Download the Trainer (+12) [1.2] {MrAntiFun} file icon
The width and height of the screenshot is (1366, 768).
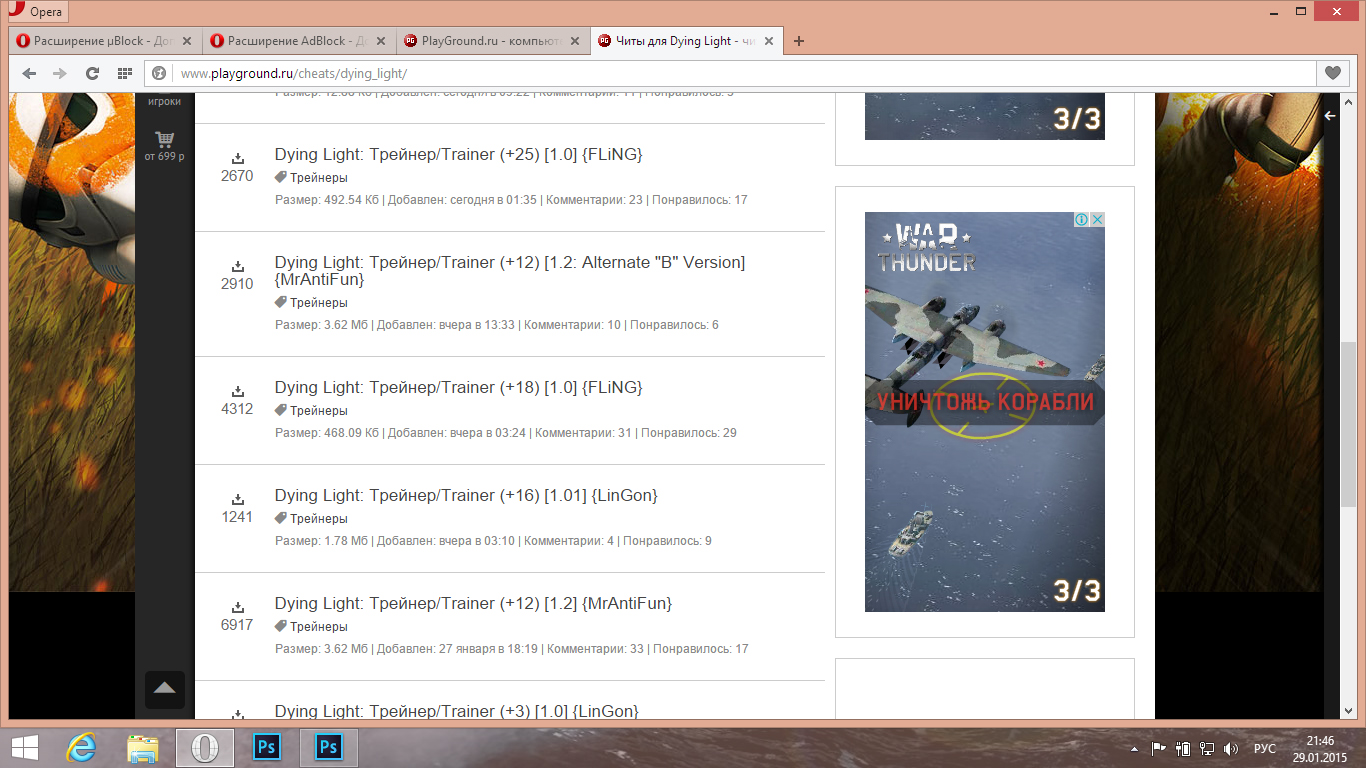[238, 607]
